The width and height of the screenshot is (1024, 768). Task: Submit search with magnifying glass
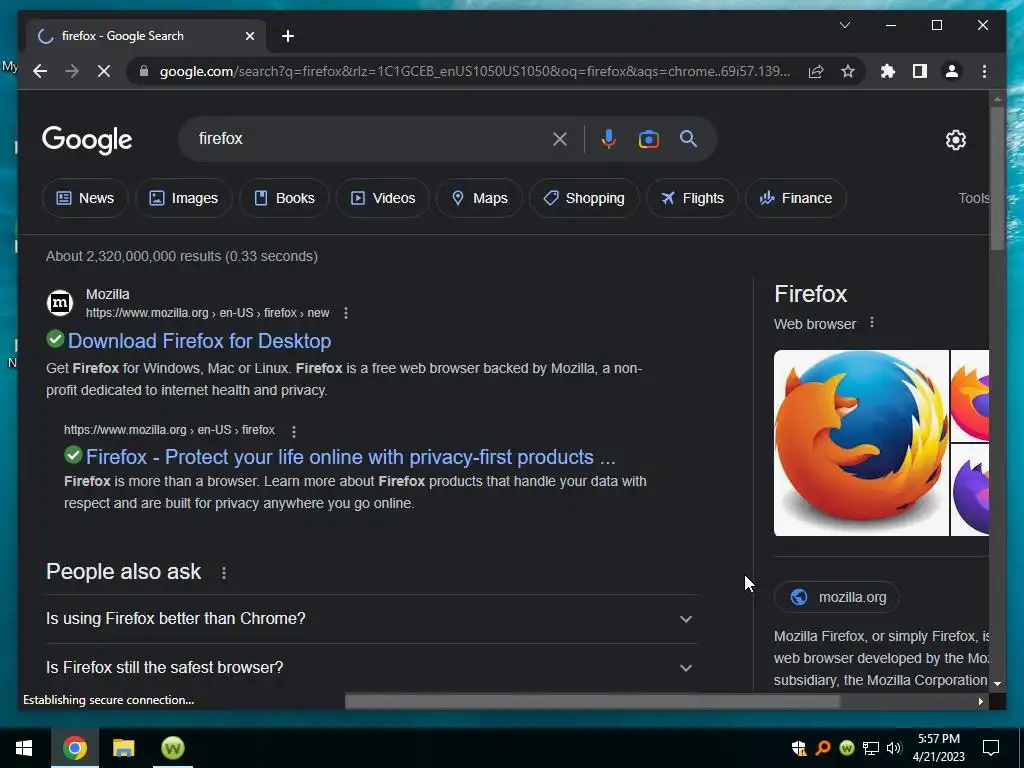(x=688, y=138)
